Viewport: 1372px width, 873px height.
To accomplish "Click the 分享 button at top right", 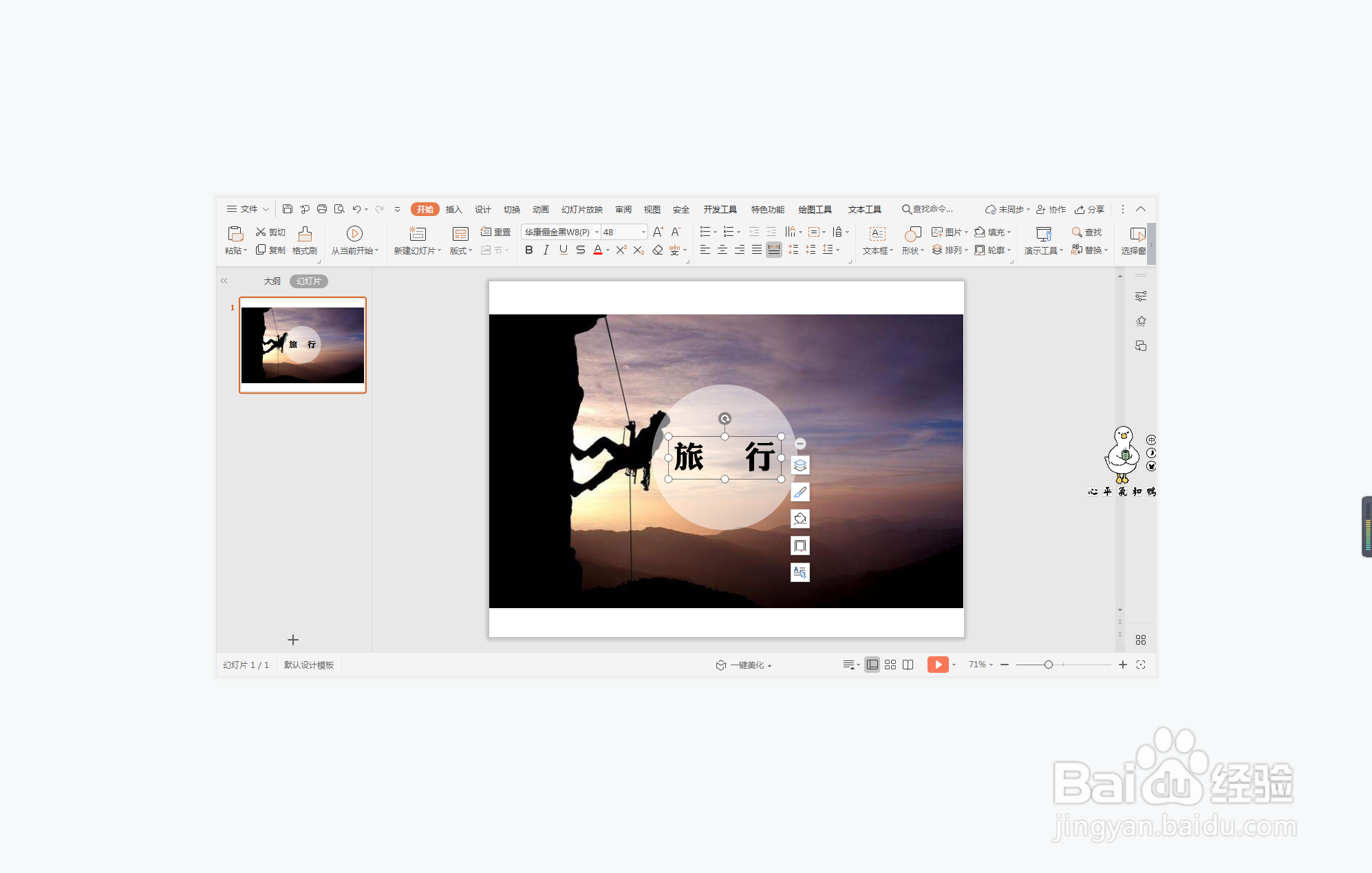I will [x=1089, y=209].
